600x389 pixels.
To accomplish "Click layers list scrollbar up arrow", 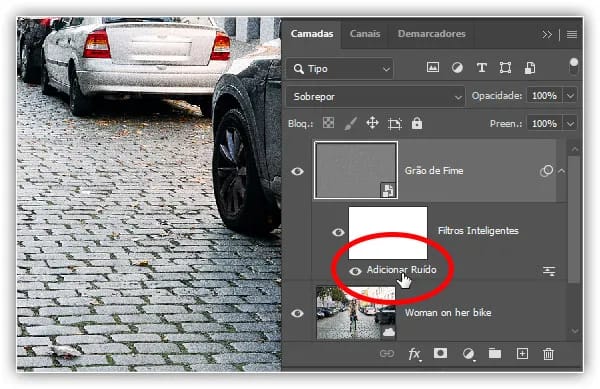I will pyautogui.click(x=574, y=149).
